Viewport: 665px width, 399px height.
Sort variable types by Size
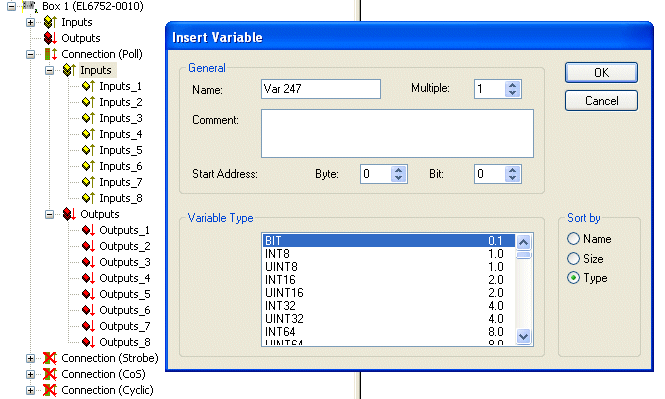pos(573,259)
